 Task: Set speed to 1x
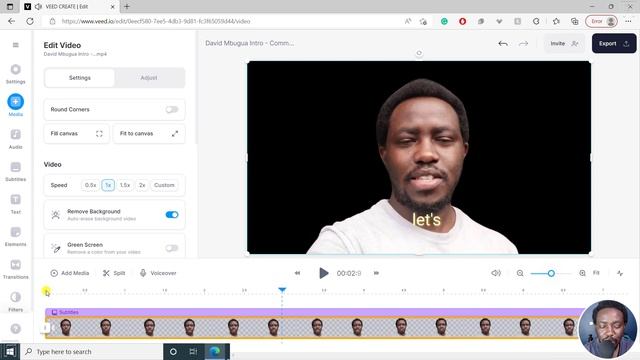[108, 185]
